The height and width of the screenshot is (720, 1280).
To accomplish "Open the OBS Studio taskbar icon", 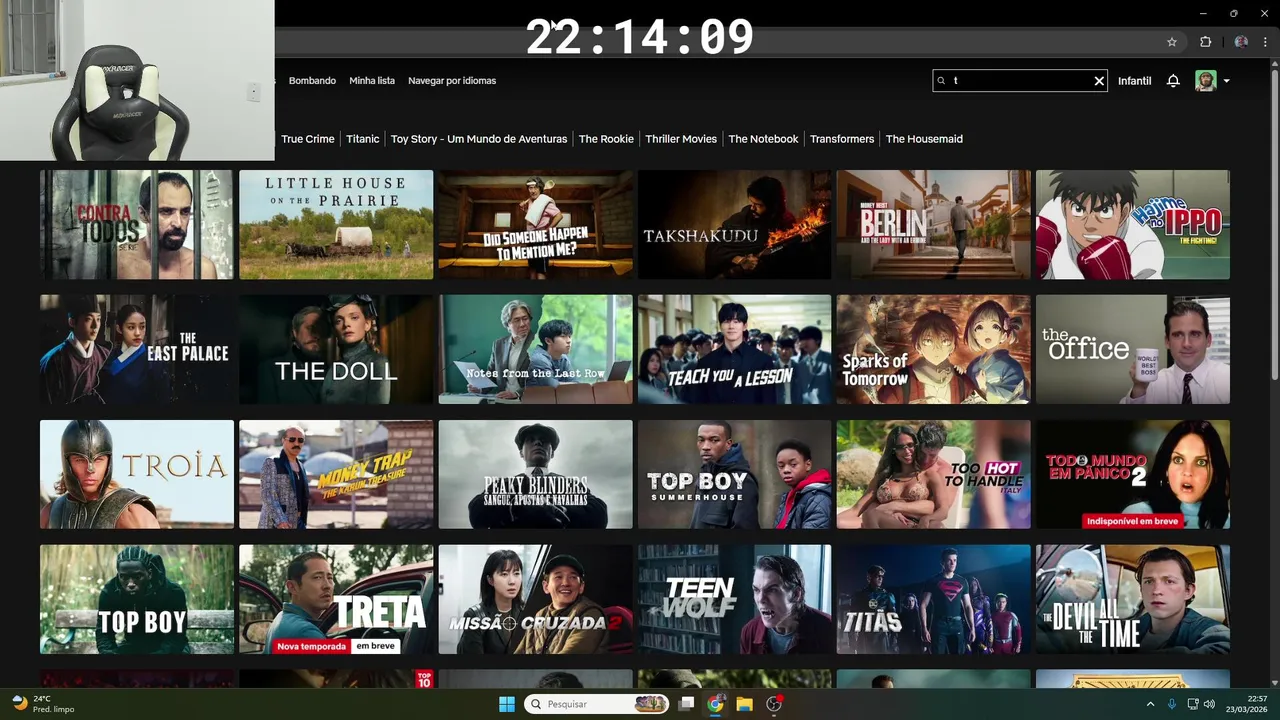I will (774, 704).
